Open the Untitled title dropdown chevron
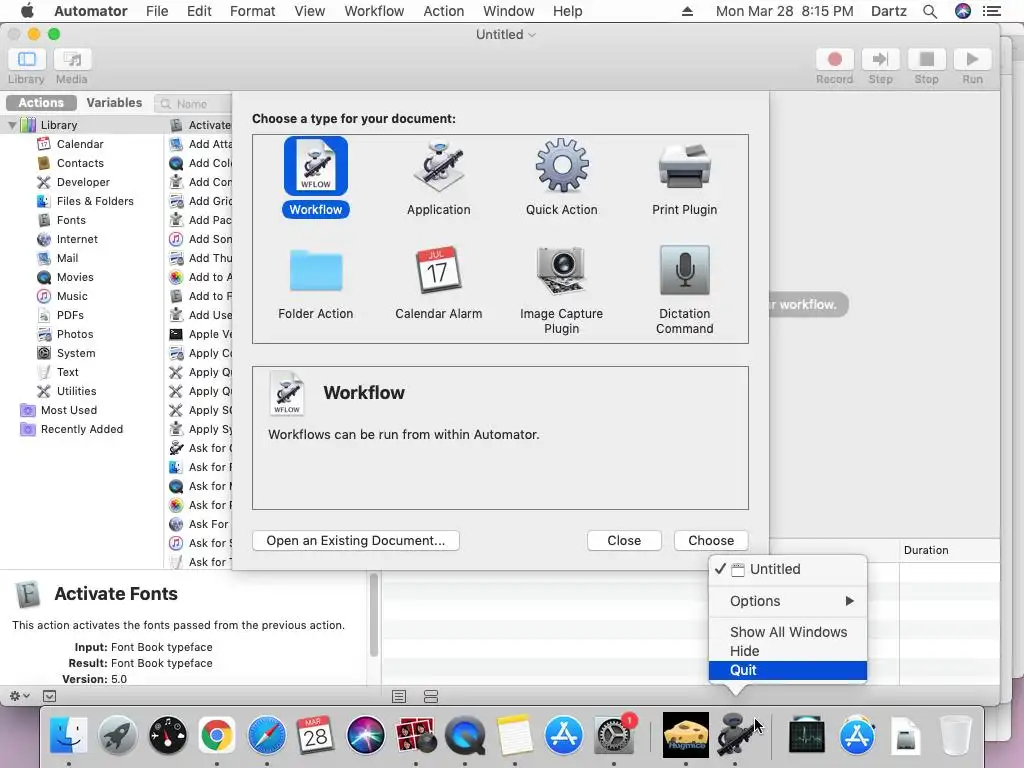The height and width of the screenshot is (768, 1024). 532,35
